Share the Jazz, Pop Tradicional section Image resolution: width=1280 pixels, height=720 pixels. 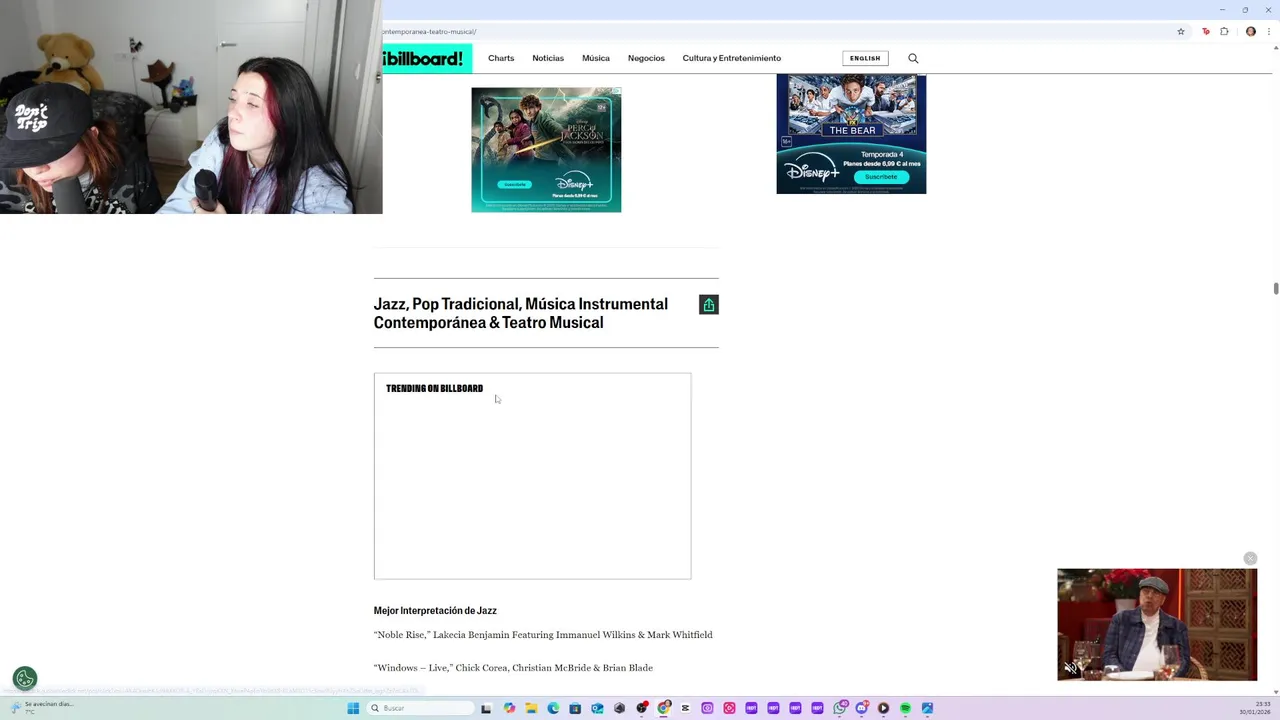[x=709, y=305]
